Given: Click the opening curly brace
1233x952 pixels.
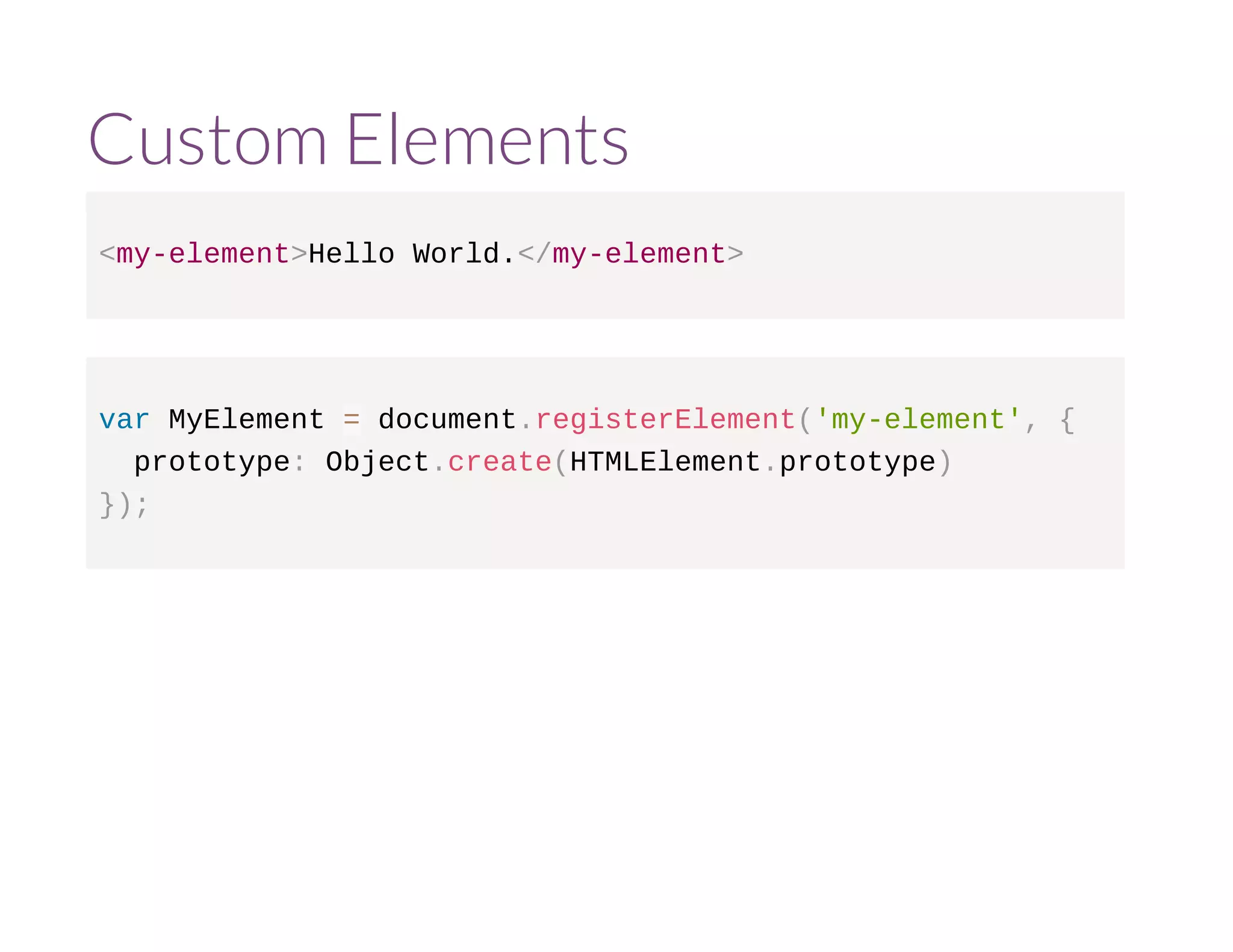Looking at the screenshot, I should pos(1067,419).
